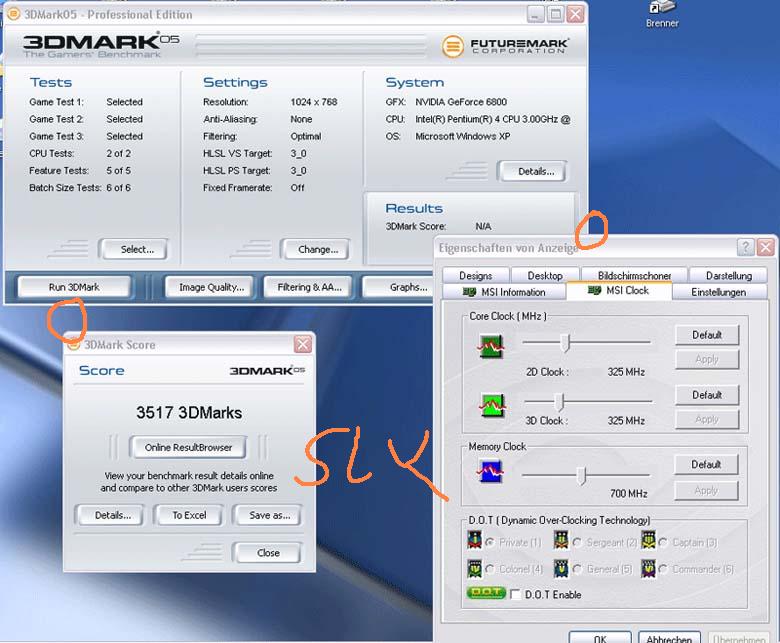Screen dimensions: 780x643
Task: Click the 'NVIDIA GeForce 6800' GFX text
Action: click(x=461, y=102)
